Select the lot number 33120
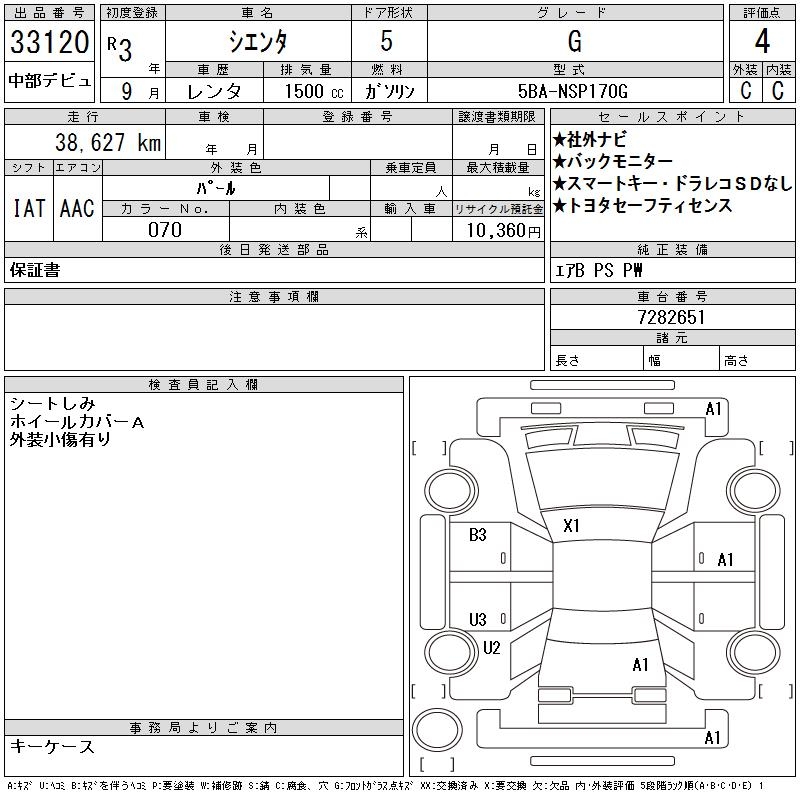 (49, 43)
